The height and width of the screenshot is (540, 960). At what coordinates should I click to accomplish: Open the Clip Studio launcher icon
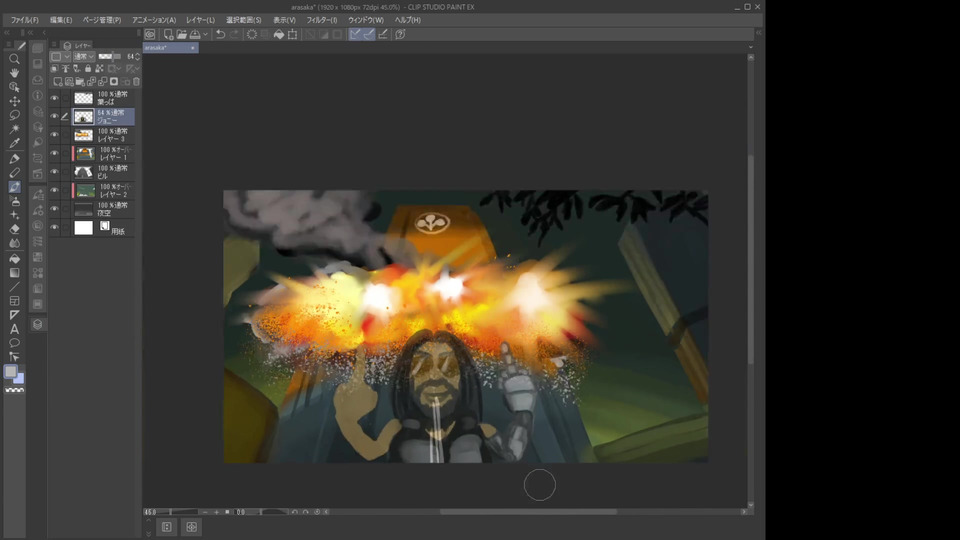[150, 34]
